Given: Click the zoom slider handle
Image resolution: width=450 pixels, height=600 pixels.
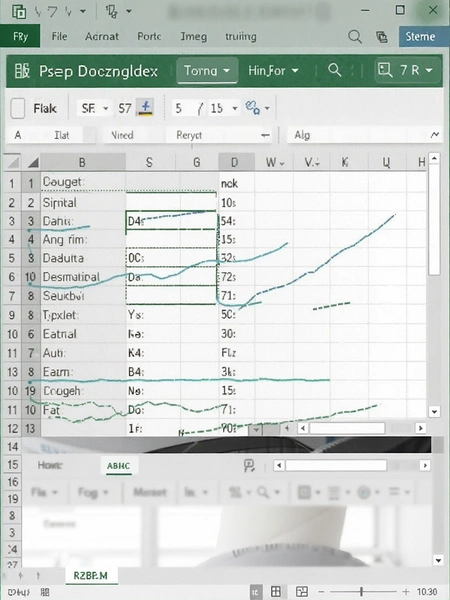Looking at the screenshot, I should pos(361,592).
